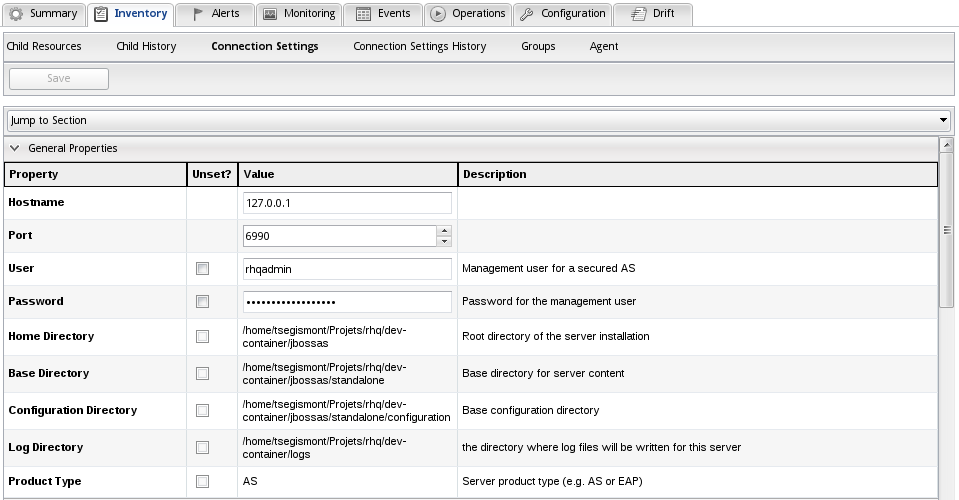Click the scrollbar up arrow
The width and height of the screenshot is (959, 500).
(x=947, y=145)
